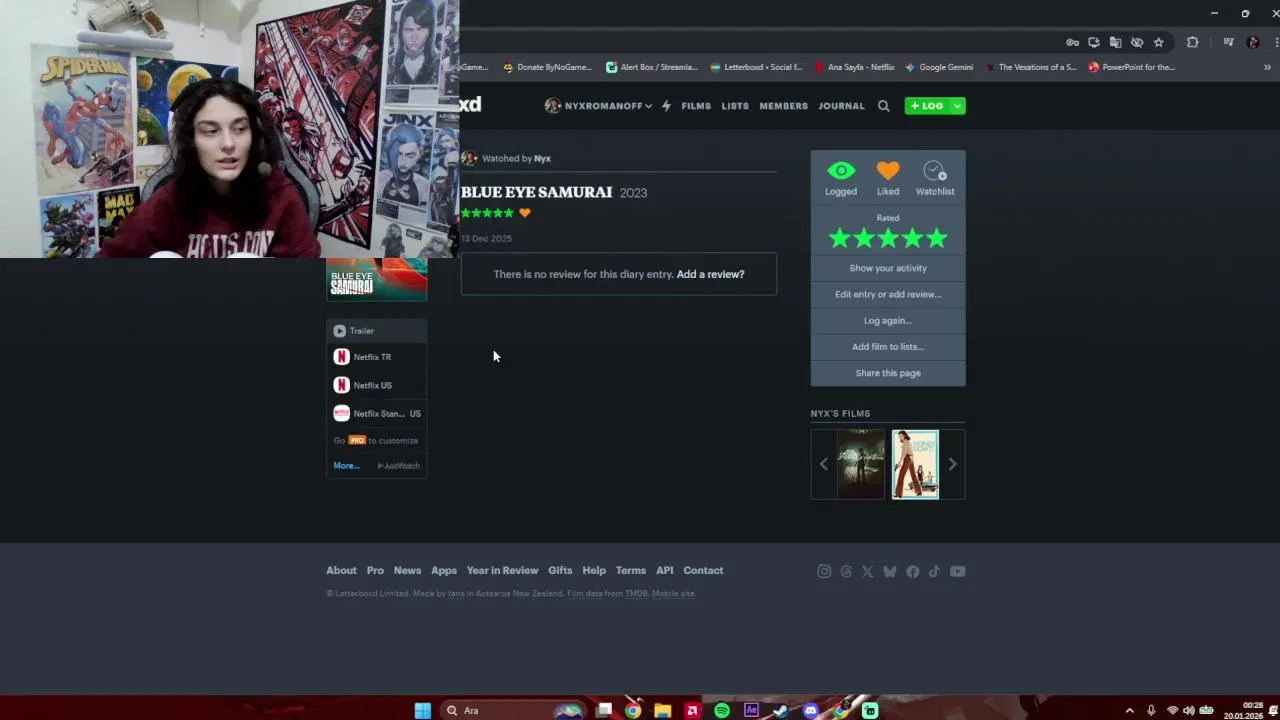
Task: Toggle the Liked heart icon
Action: [888, 171]
